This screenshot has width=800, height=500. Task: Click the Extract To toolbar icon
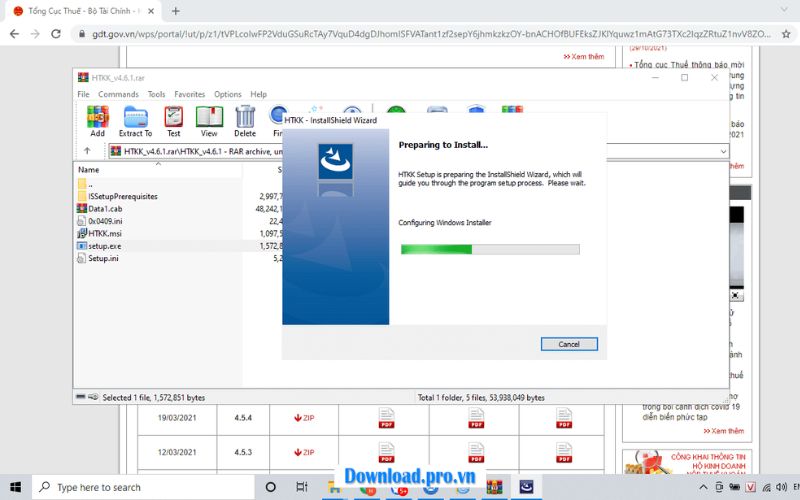tap(135, 120)
